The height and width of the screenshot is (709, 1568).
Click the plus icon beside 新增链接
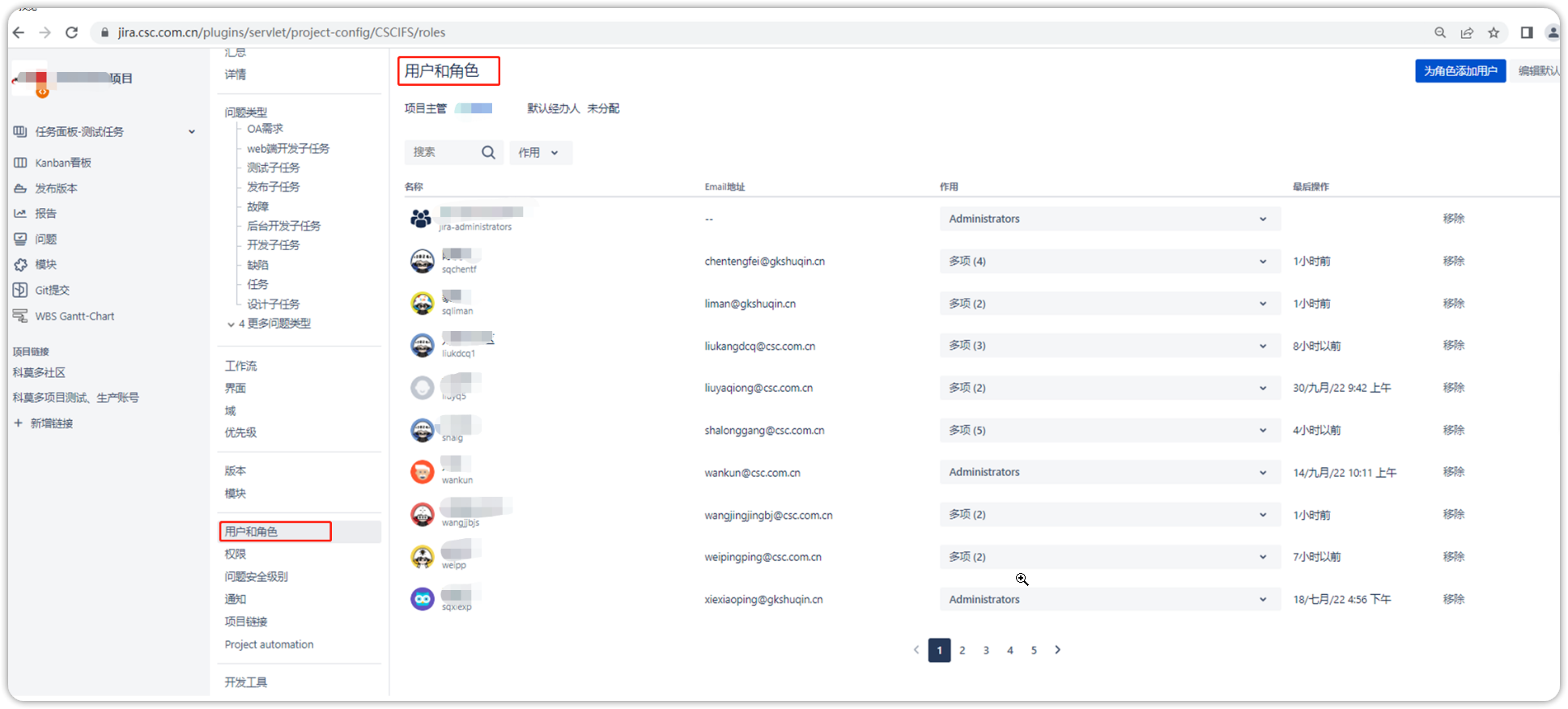18,422
